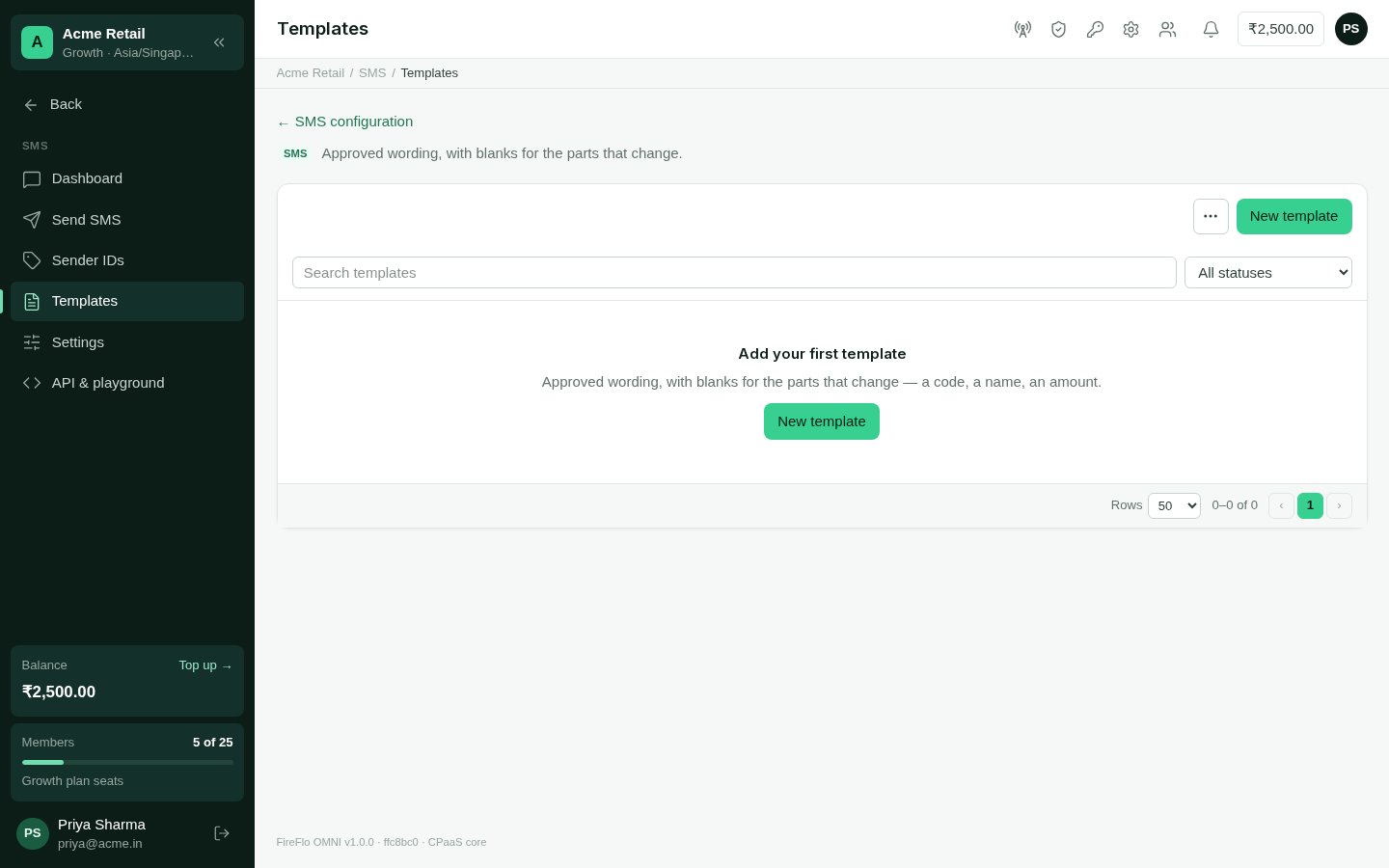Open Settings sliders item in sidebar
Image resolution: width=1389 pixels, height=868 pixels.
click(126, 342)
